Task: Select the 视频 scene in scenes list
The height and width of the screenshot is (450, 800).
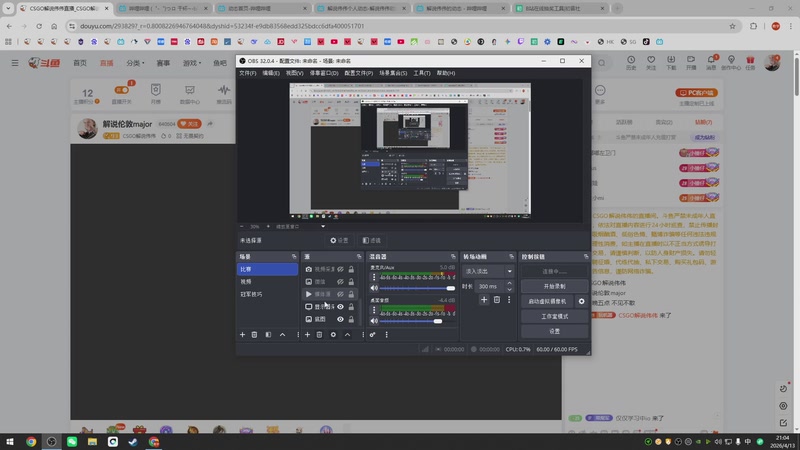Action: (x=267, y=282)
